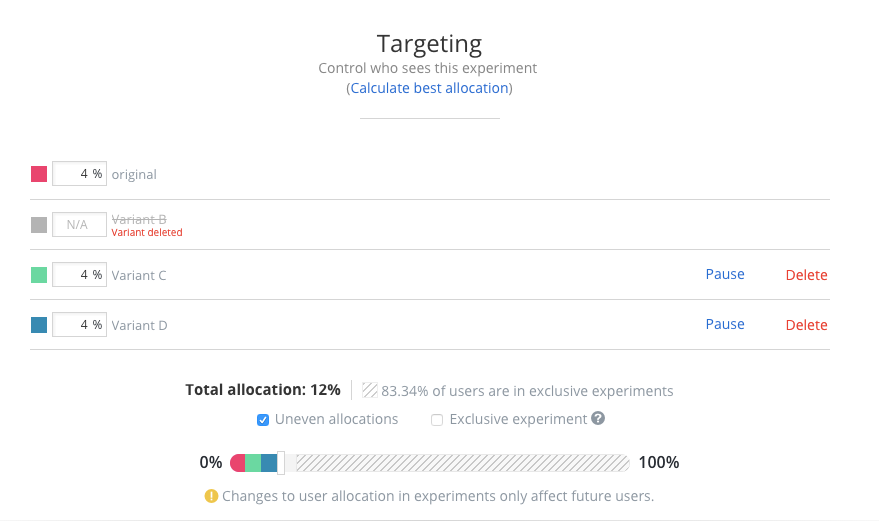Click the red original color swatch
Image resolution: width=879 pixels, height=524 pixels.
coord(39,174)
